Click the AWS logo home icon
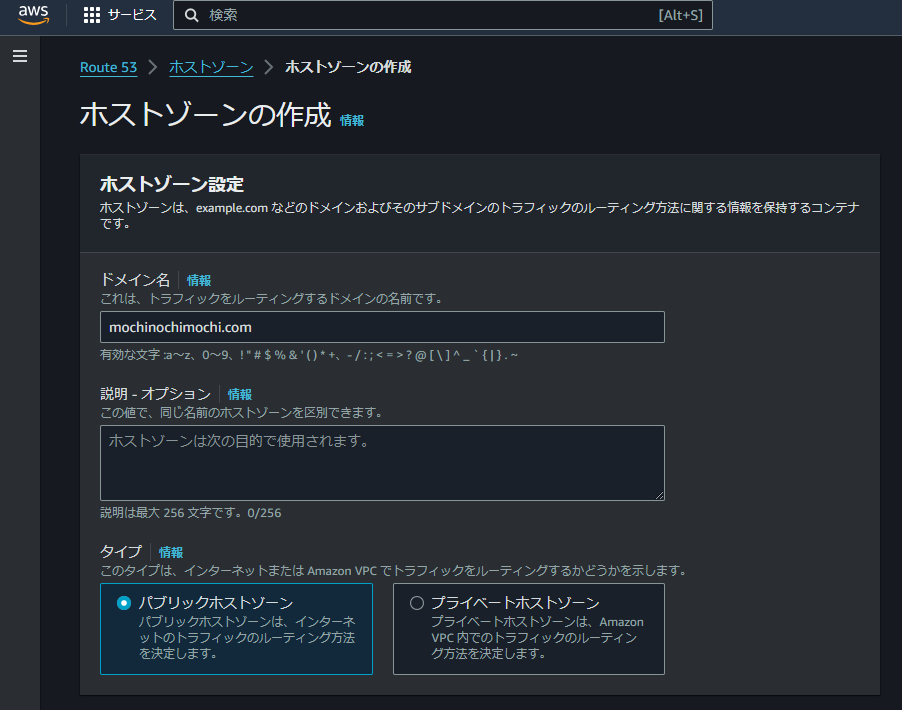This screenshot has width=902, height=710. click(33, 15)
